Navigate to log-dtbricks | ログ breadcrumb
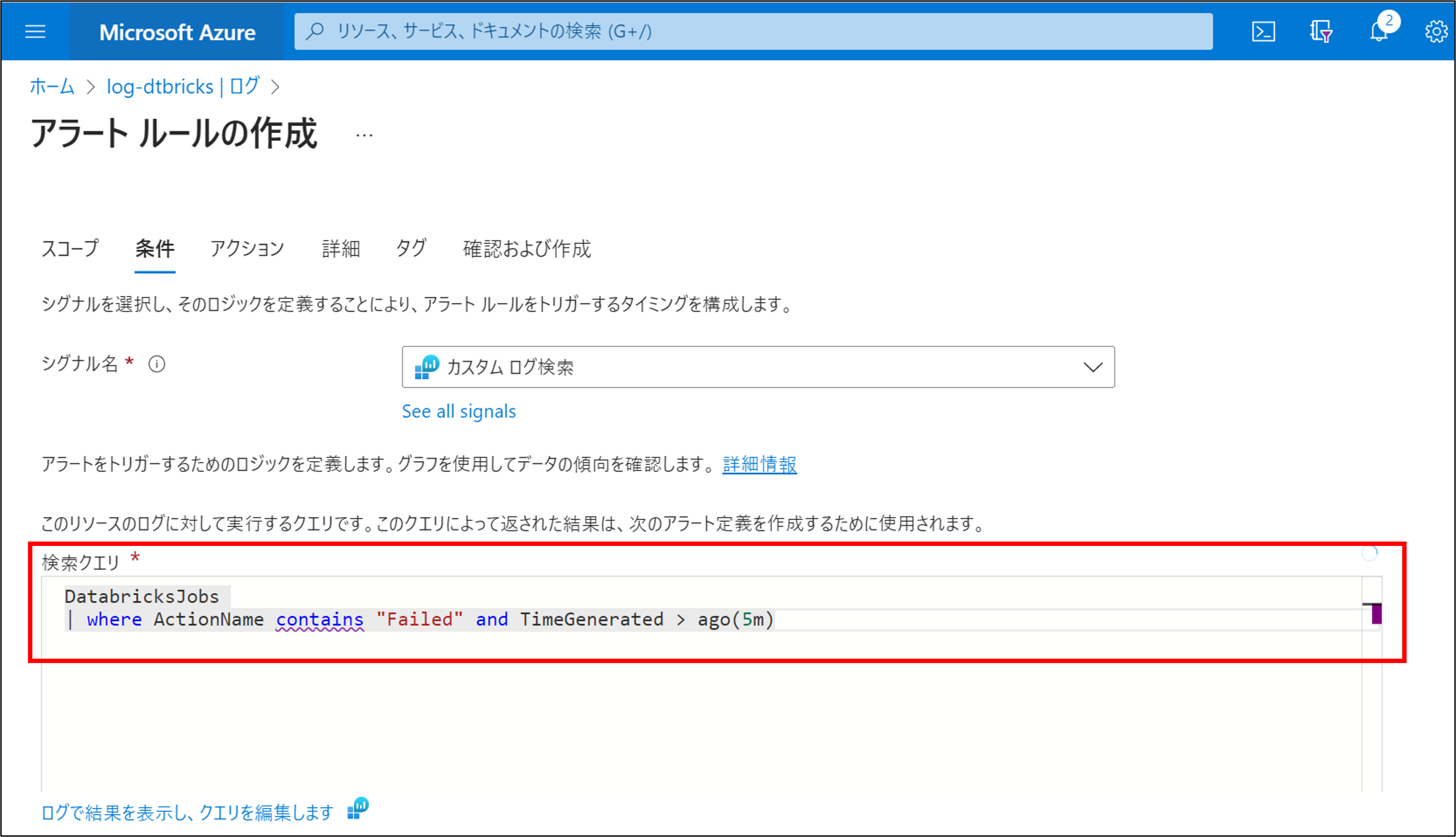 pos(183,87)
